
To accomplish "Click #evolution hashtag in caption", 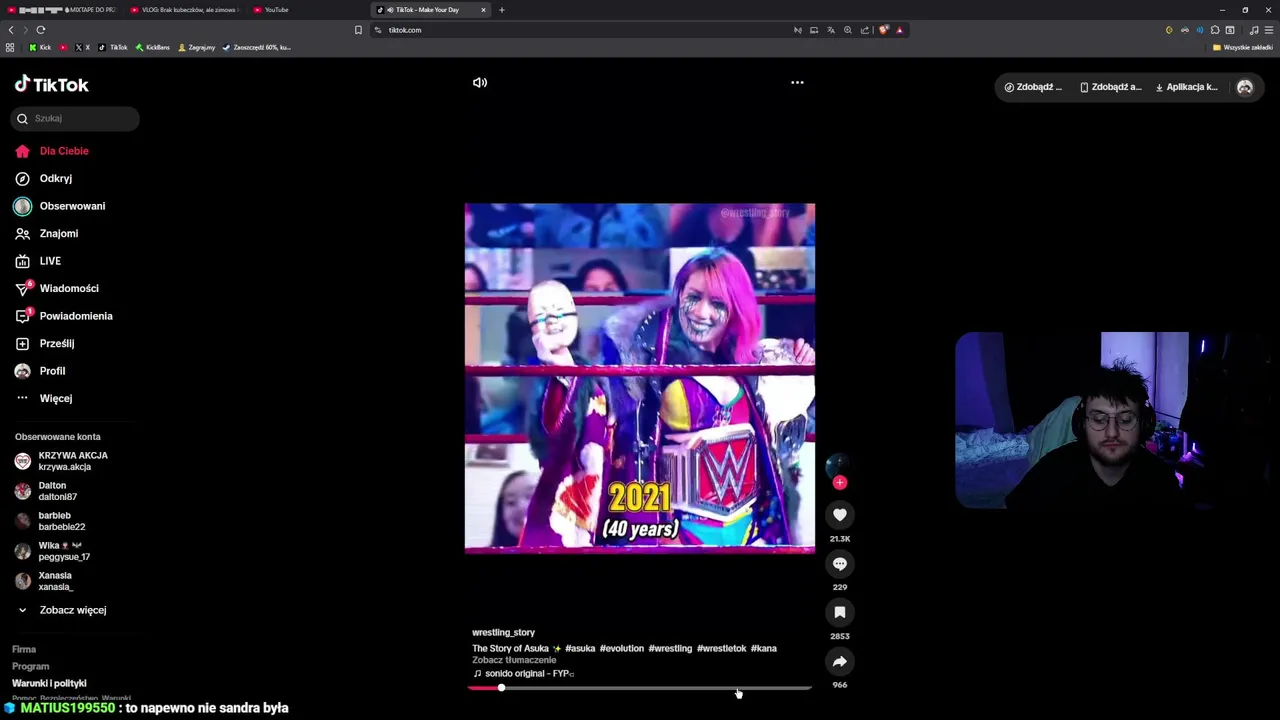I will 622,648.
